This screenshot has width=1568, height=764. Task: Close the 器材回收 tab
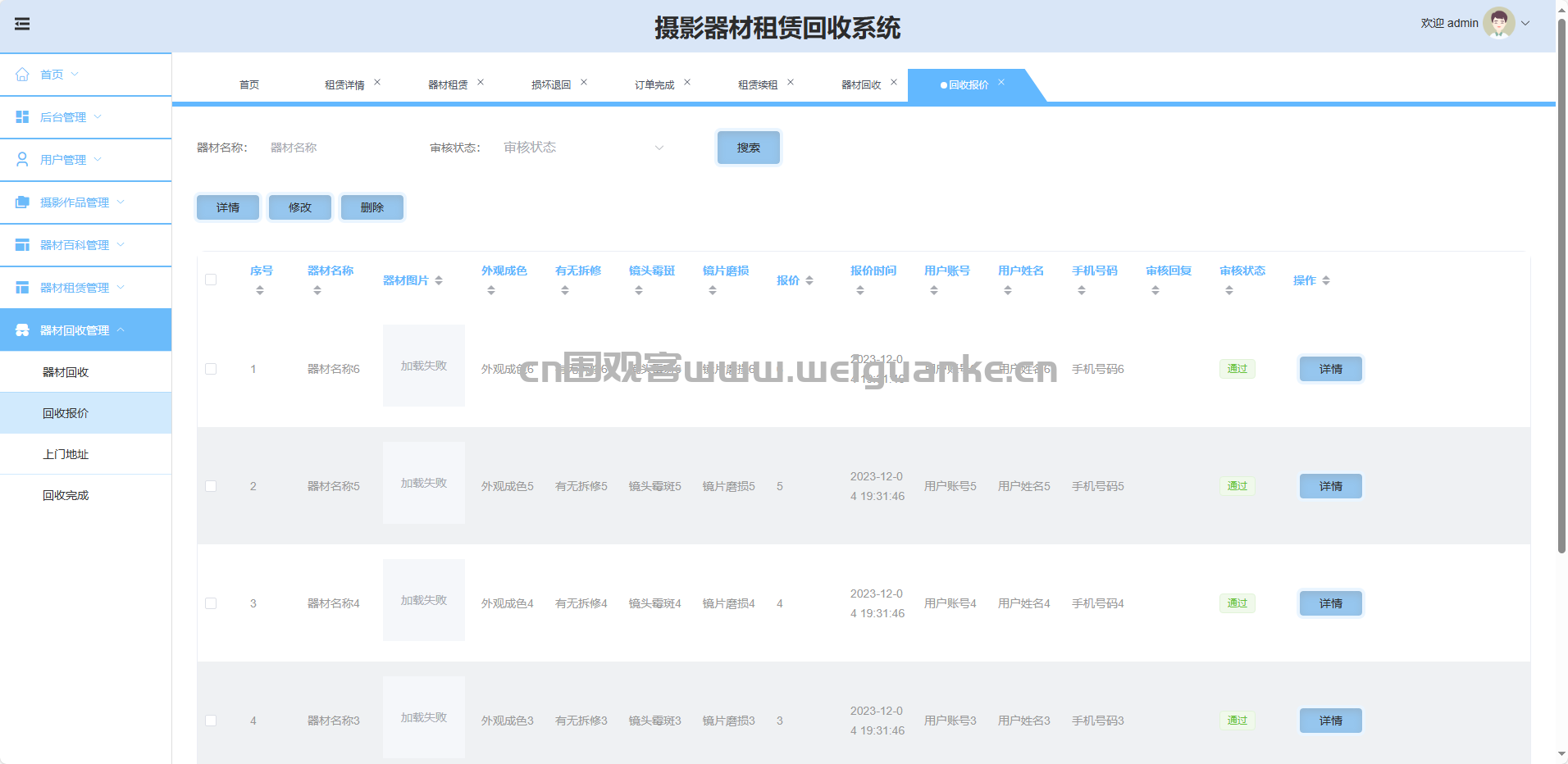(x=894, y=82)
